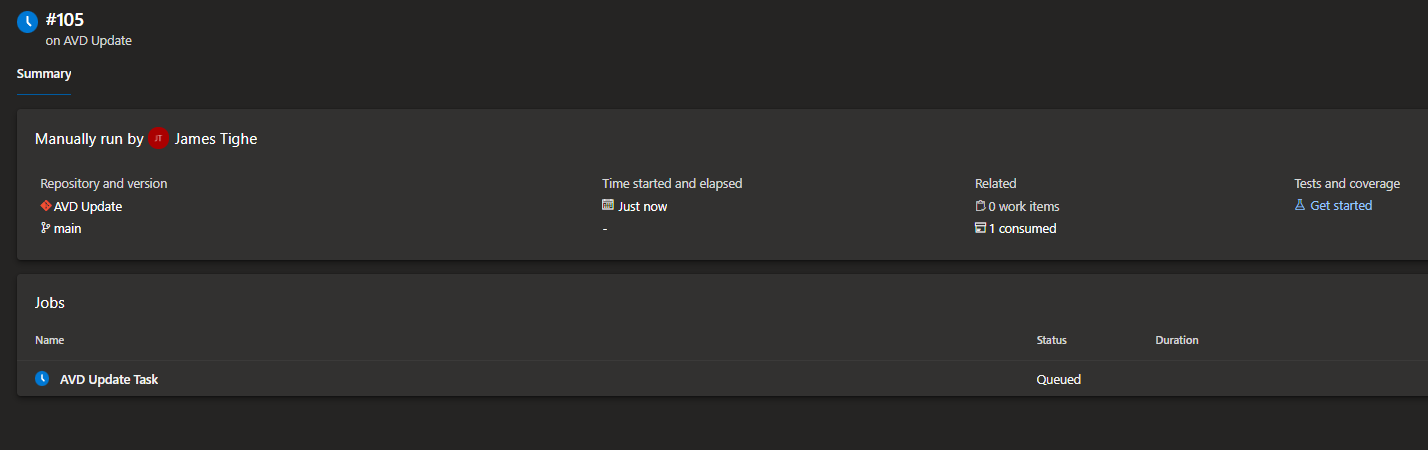Open the main branch link
1428x450 pixels.
tap(68, 228)
